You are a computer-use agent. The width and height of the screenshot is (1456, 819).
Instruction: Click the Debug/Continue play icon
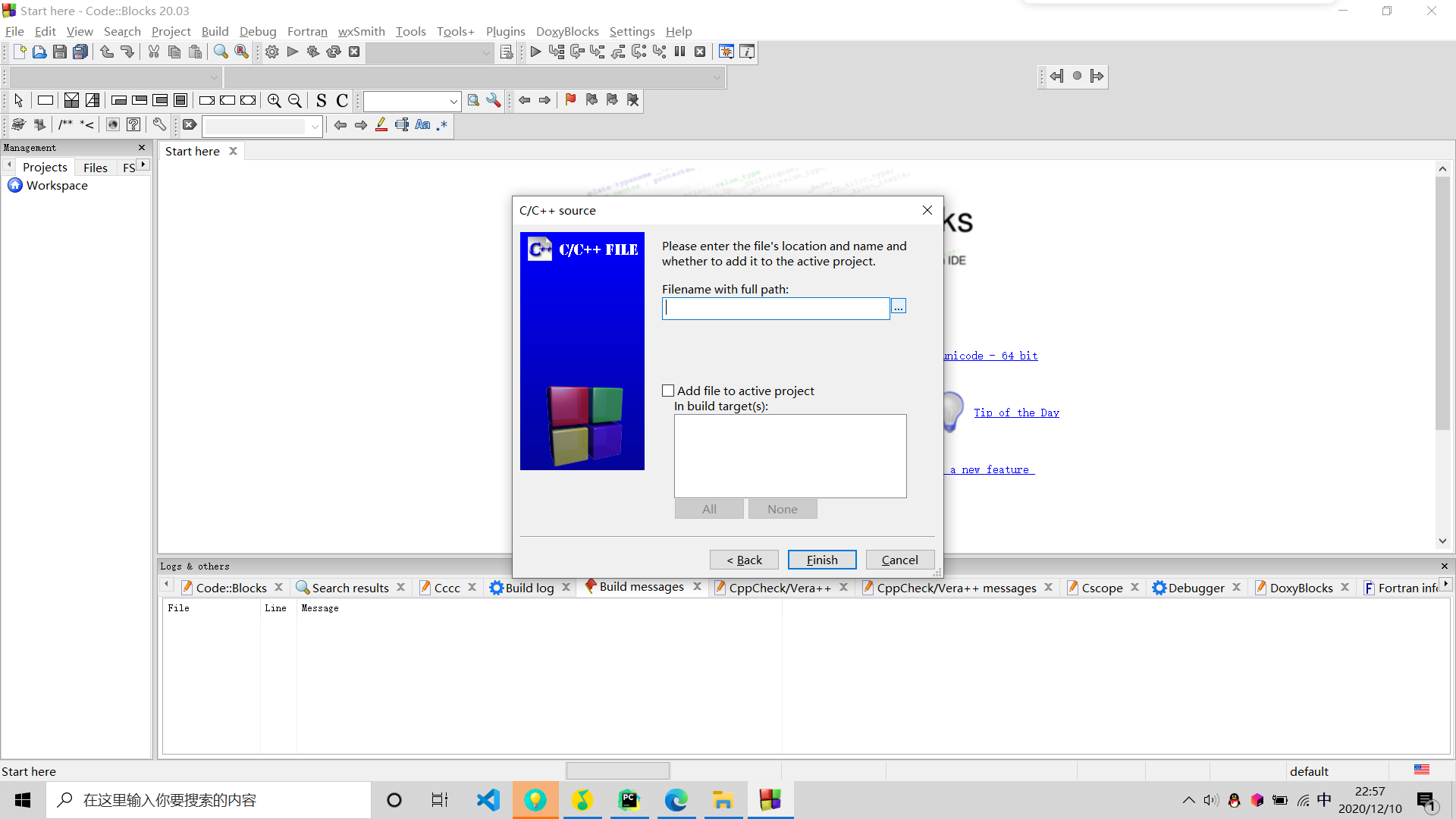535,52
